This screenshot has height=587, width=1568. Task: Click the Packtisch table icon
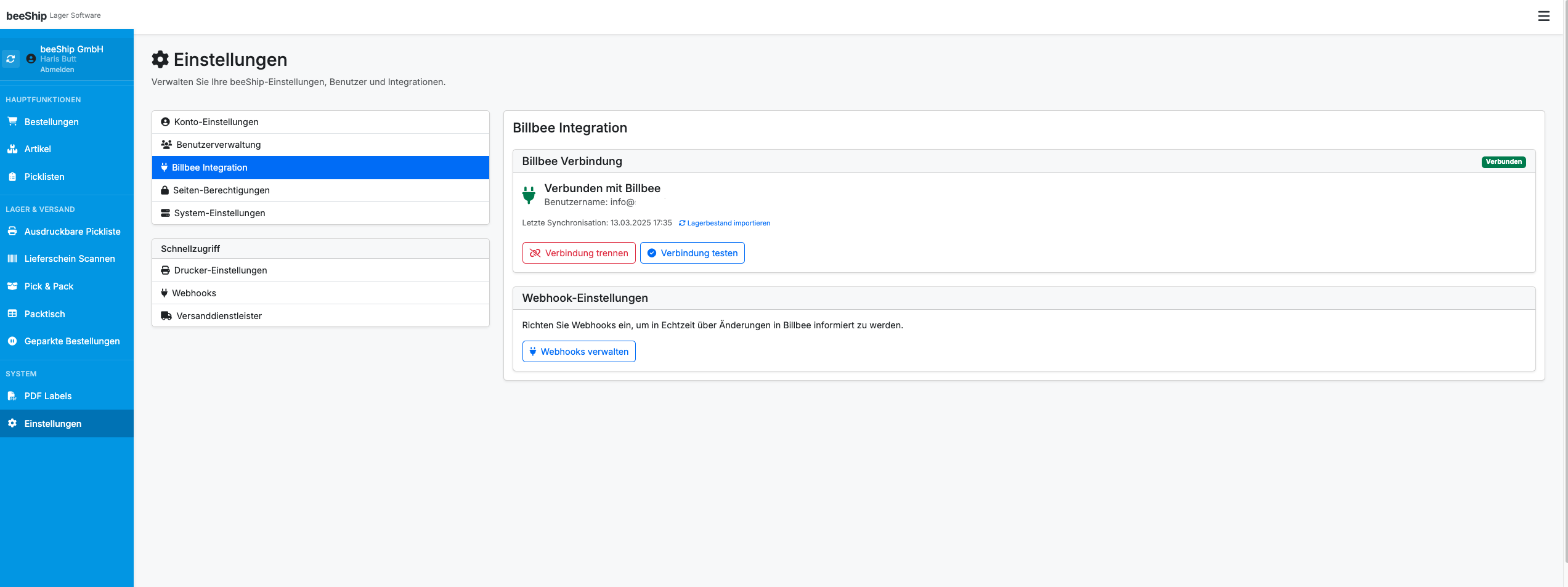pos(12,314)
